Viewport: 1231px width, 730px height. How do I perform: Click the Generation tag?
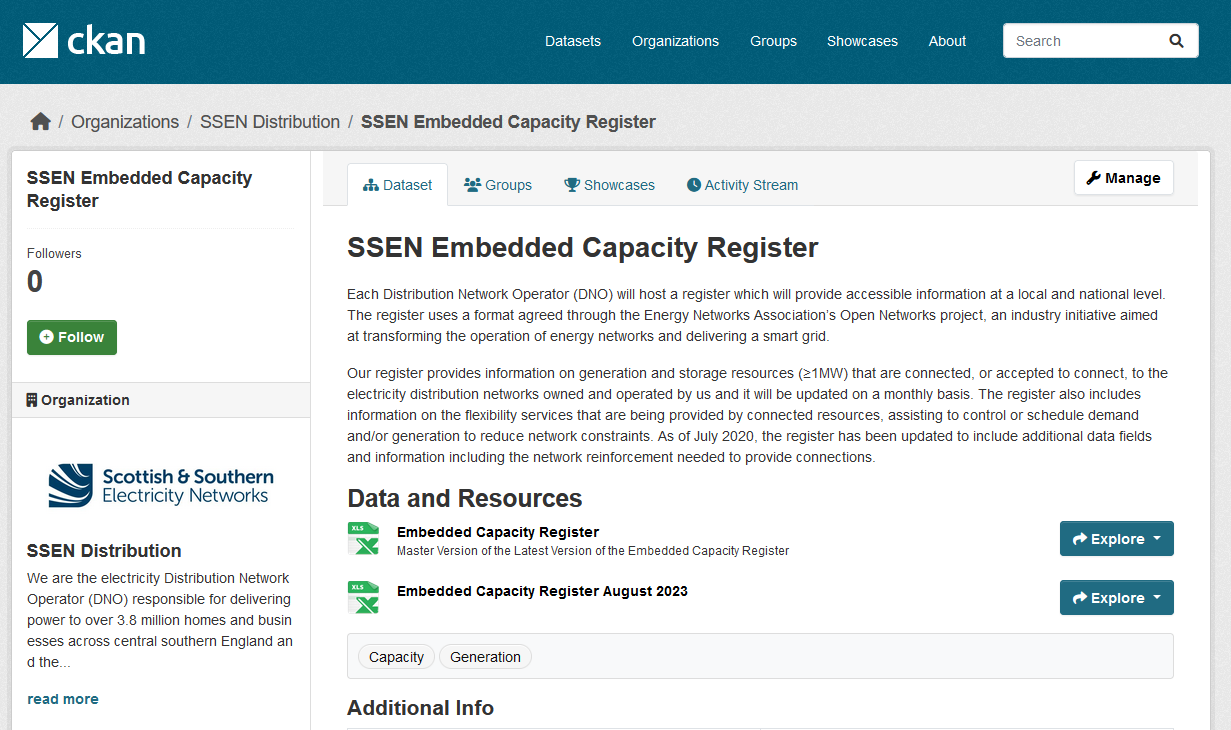point(485,657)
